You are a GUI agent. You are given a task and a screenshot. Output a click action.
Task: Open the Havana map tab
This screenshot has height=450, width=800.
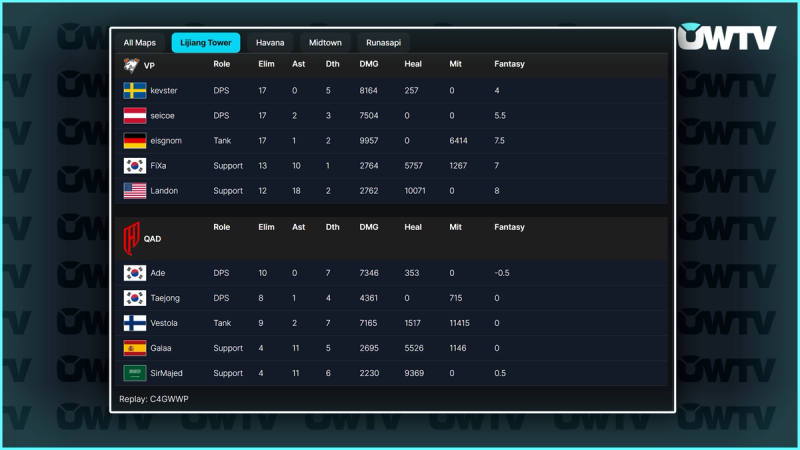(270, 43)
